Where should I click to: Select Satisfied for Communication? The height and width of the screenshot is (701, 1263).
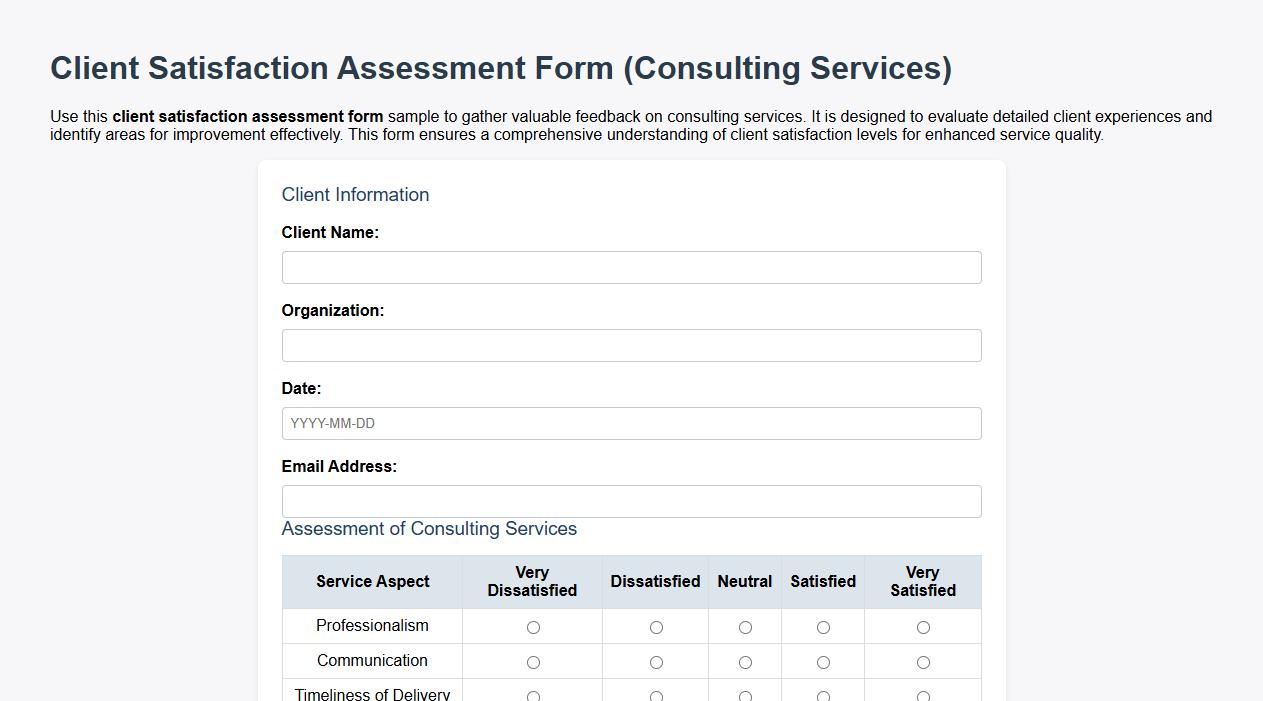822,662
